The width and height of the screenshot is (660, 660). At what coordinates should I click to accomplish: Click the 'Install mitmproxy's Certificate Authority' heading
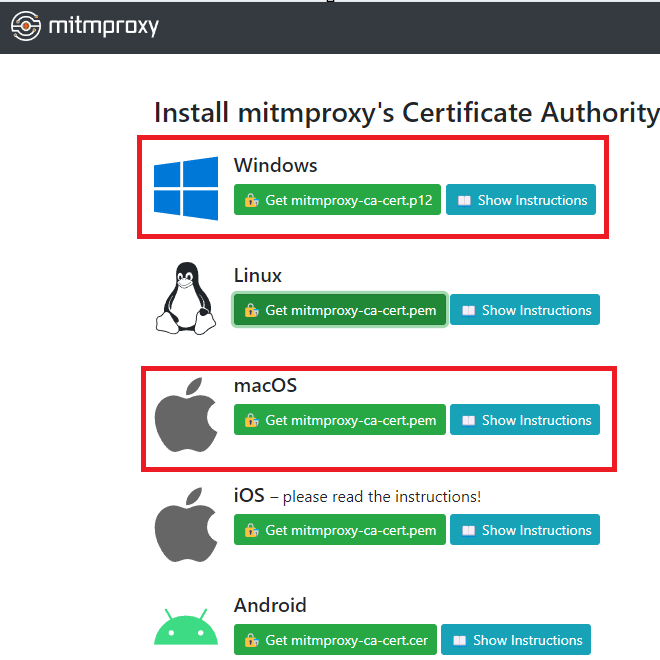click(407, 113)
